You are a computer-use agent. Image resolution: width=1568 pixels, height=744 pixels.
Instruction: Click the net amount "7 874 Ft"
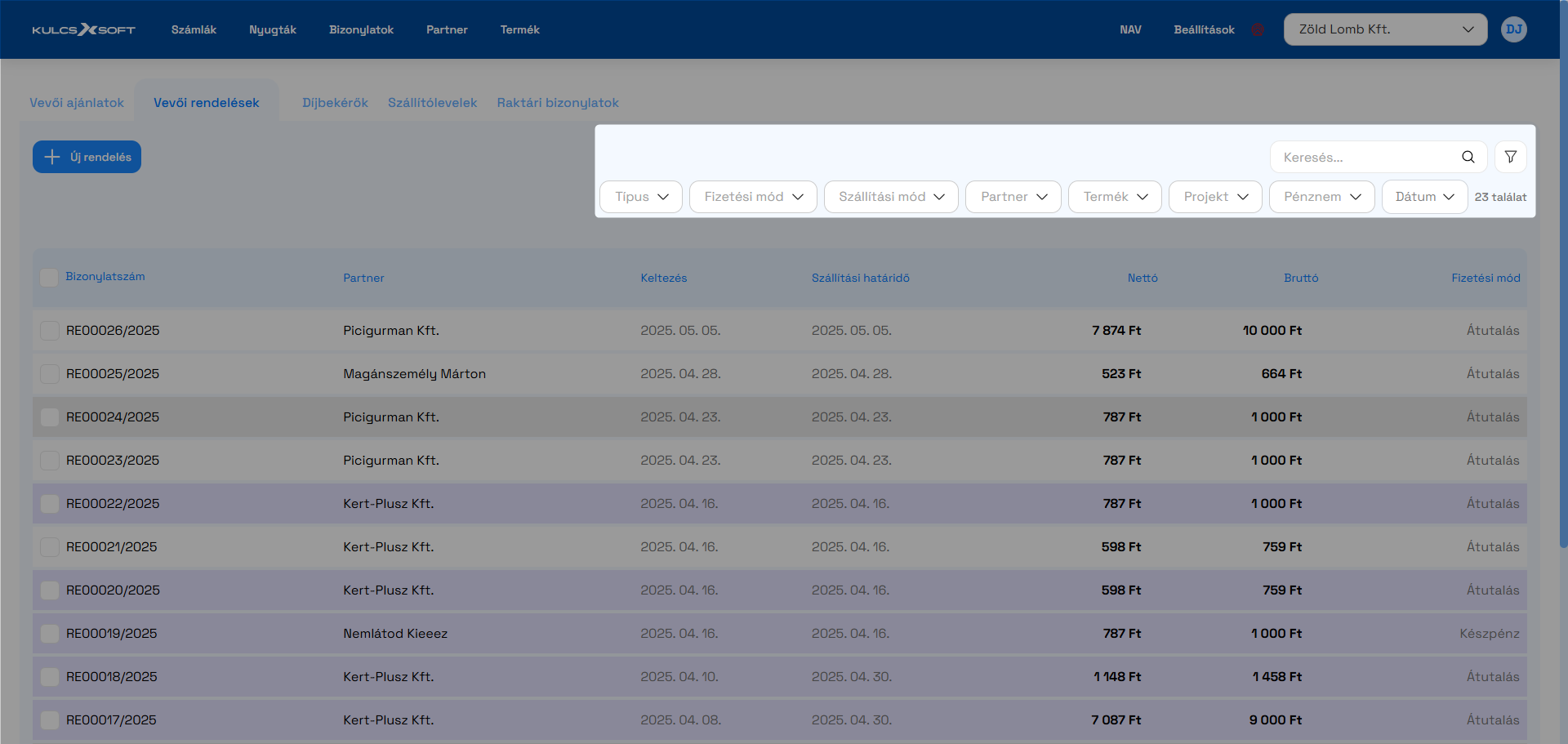click(1116, 331)
